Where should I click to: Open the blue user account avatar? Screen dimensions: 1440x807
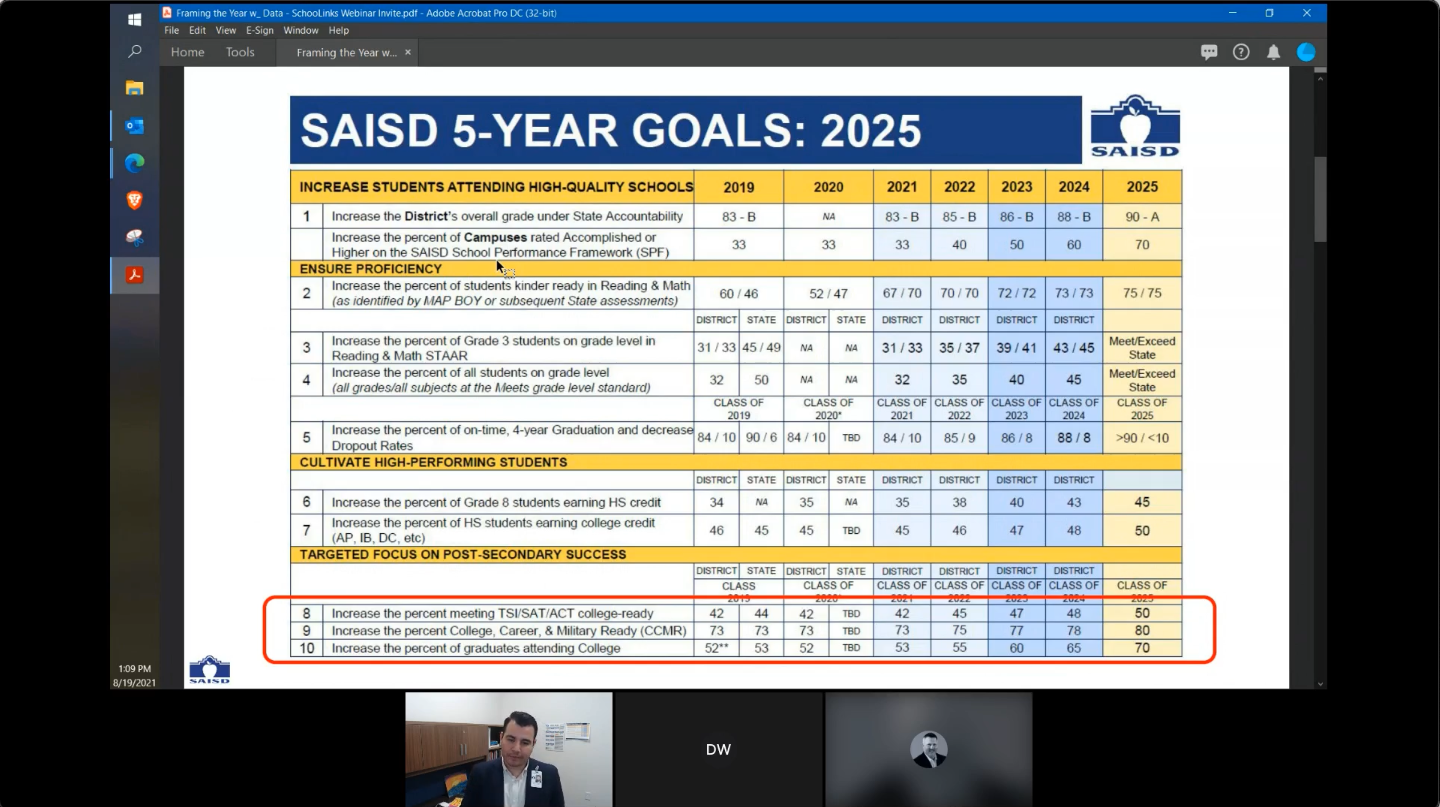pyautogui.click(x=1306, y=51)
